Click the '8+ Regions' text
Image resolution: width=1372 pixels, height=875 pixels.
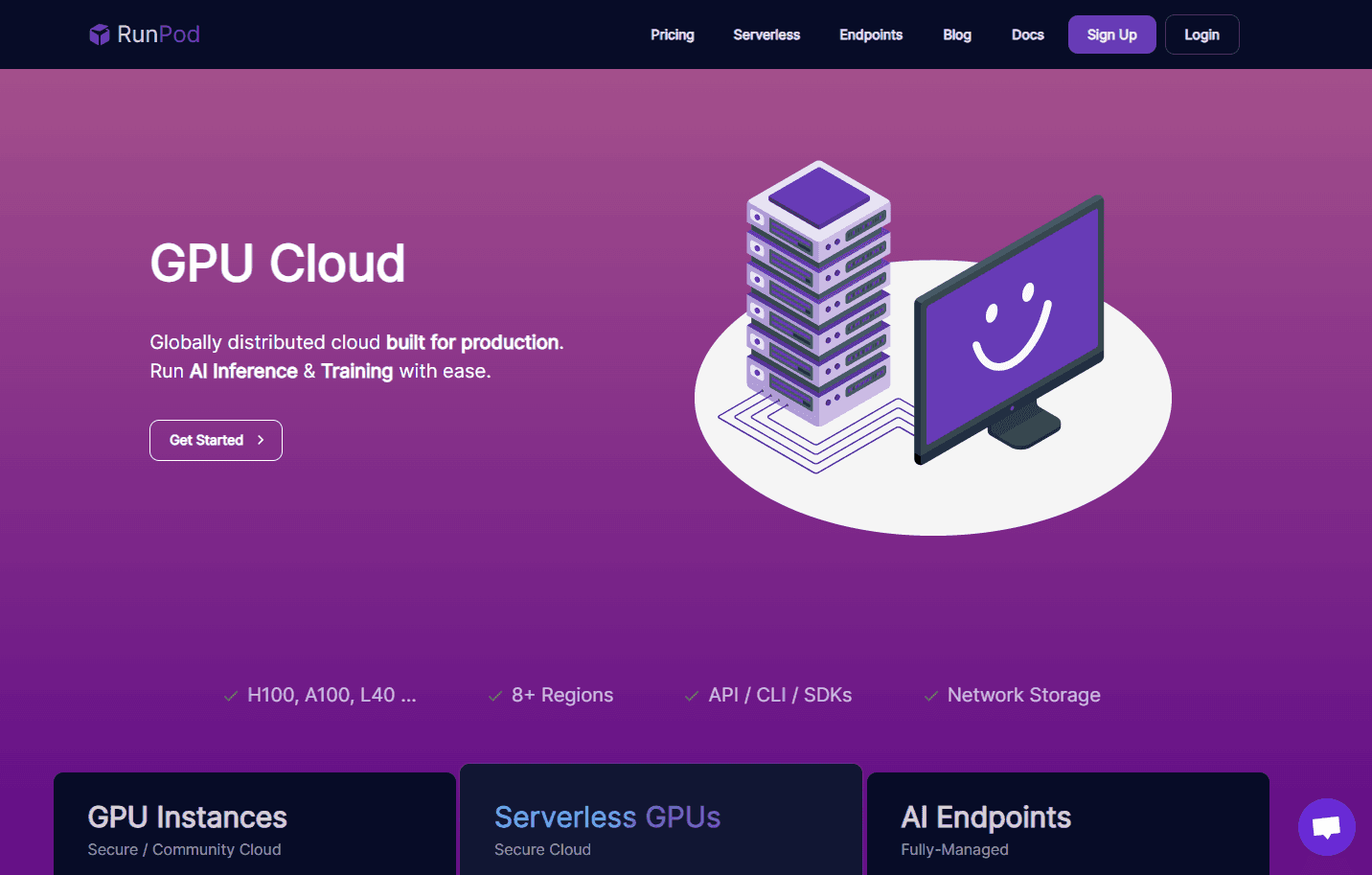[x=562, y=695]
